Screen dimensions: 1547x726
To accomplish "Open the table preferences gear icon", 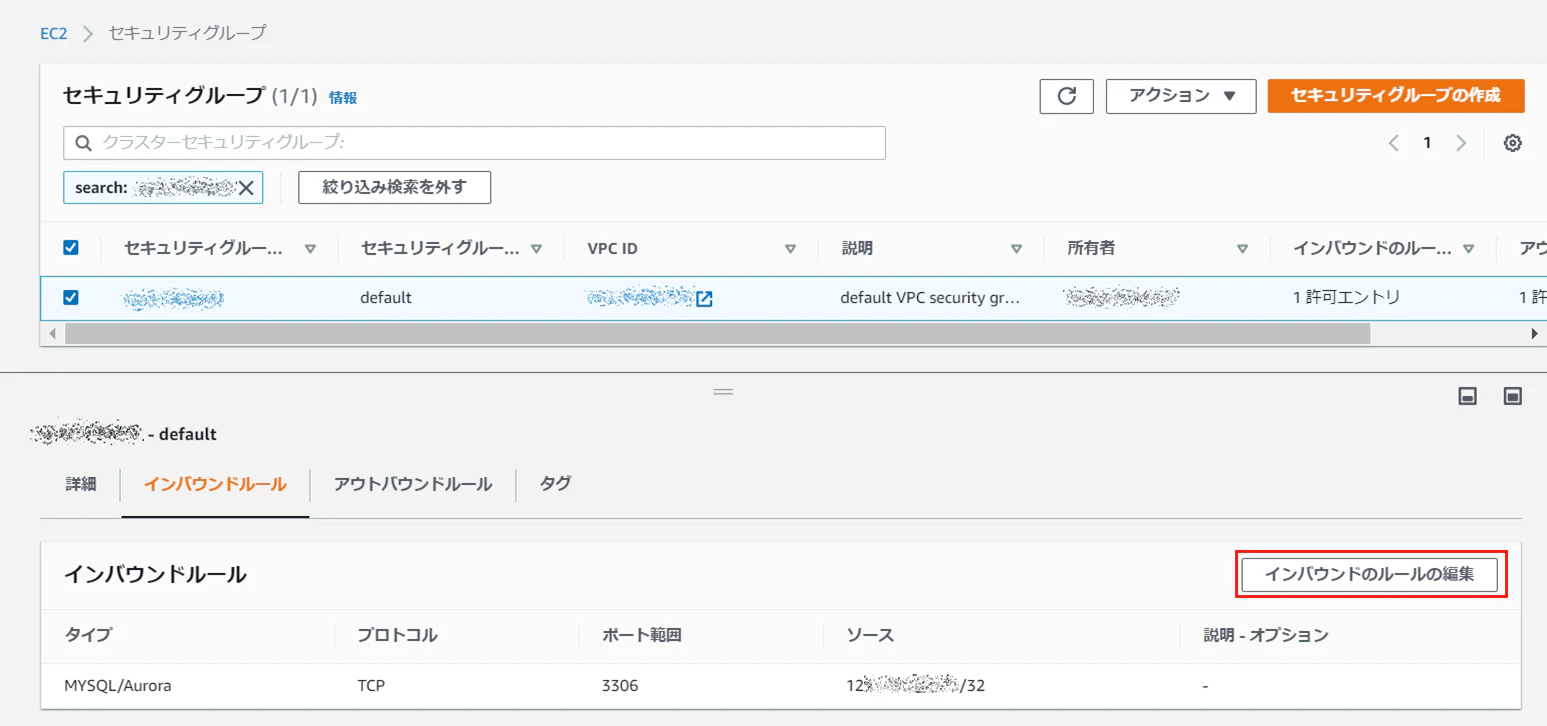I will tap(1513, 143).
